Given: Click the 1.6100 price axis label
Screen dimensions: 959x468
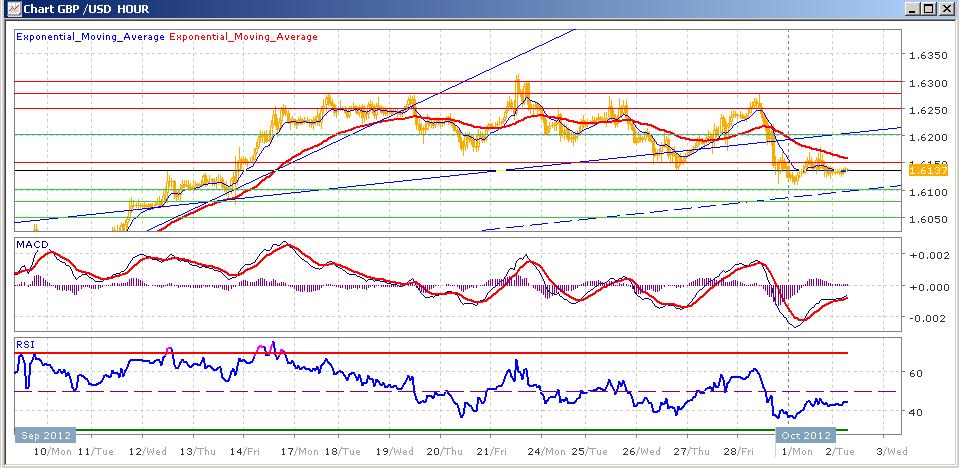Looking at the screenshot, I should click(x=927, y=192).
